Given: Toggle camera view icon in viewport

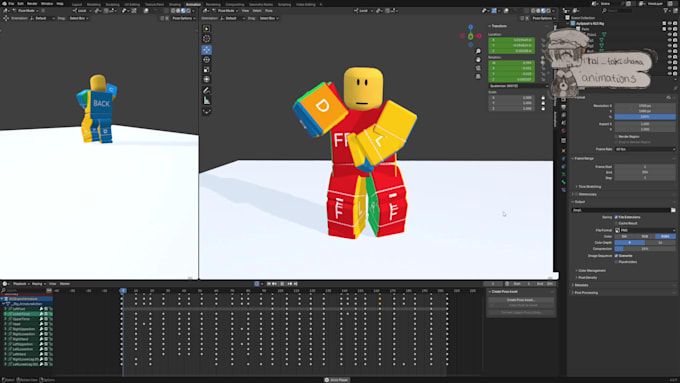Looking at the screenshot, I should pos(478,68).
